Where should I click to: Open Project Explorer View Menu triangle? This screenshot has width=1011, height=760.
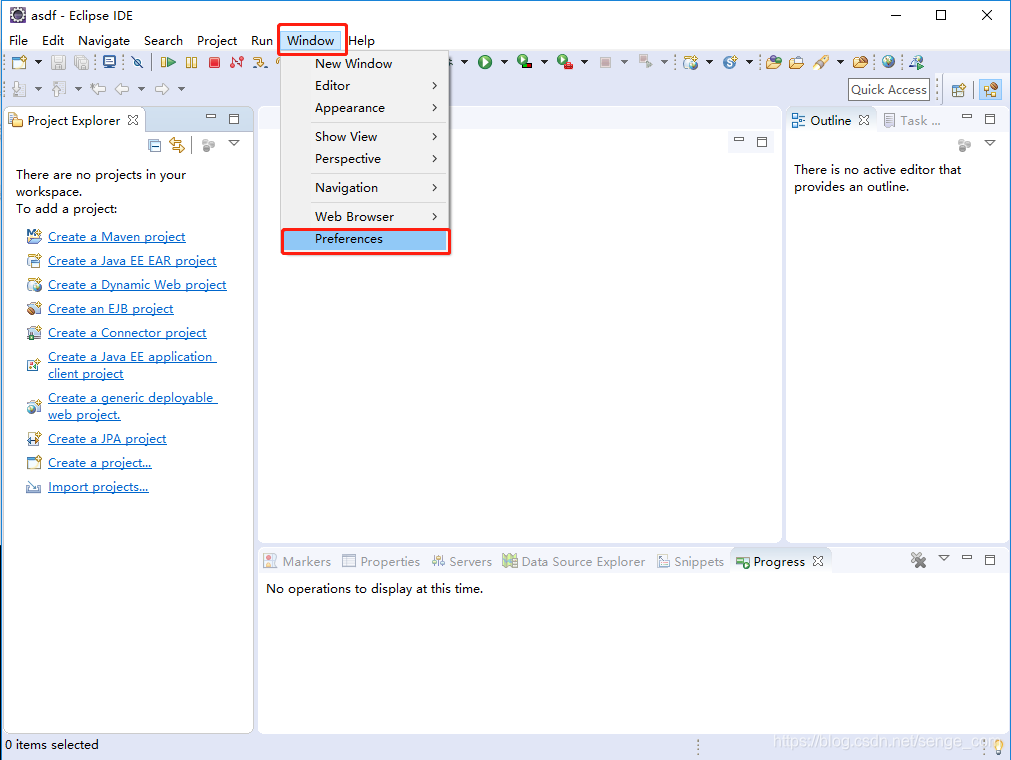click(234, 143)
